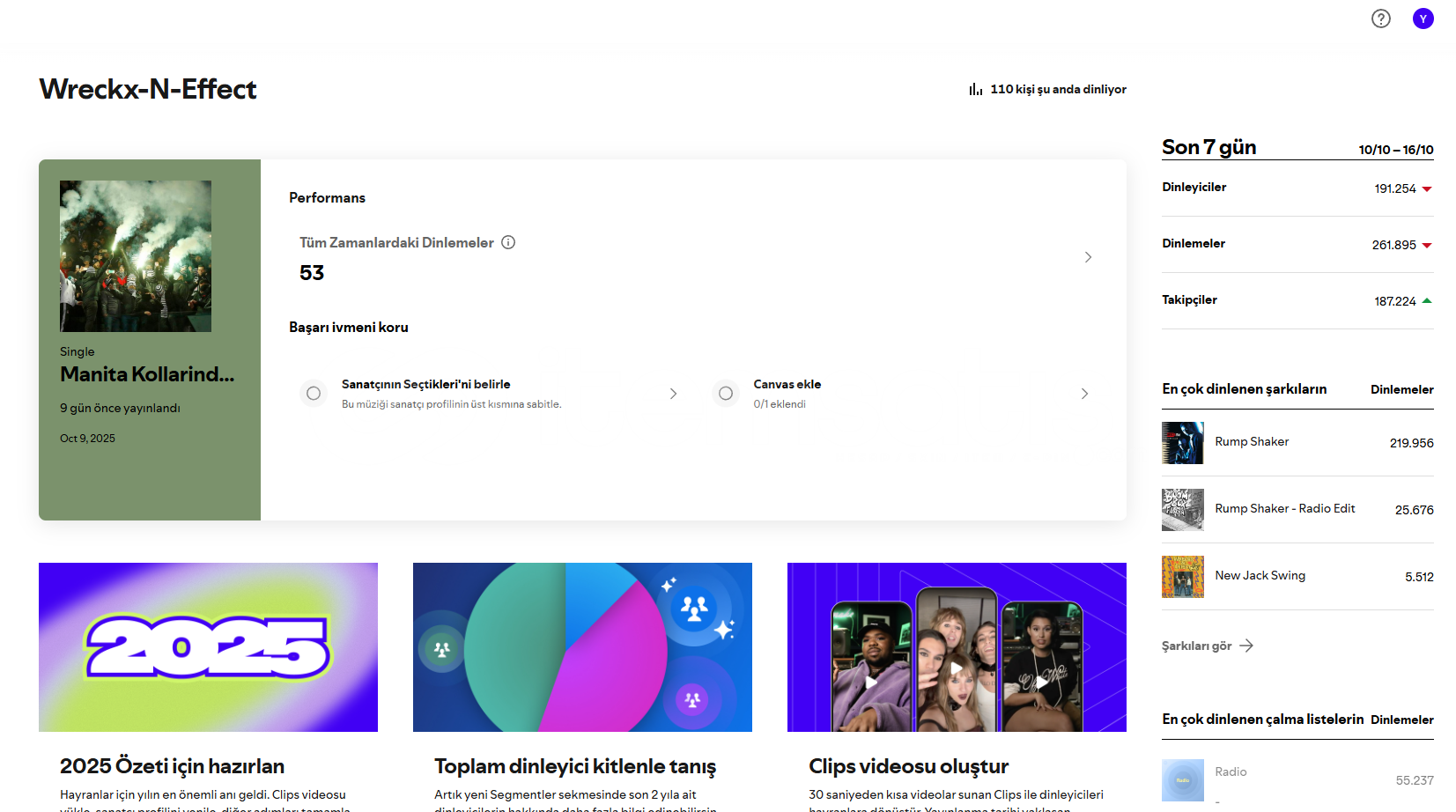Viewport: 1456px width, 812px height.
Task: Open the Toplam dinleyici kitlenle tanış heading
Action: pyautogui.click(x=575, y=766)
